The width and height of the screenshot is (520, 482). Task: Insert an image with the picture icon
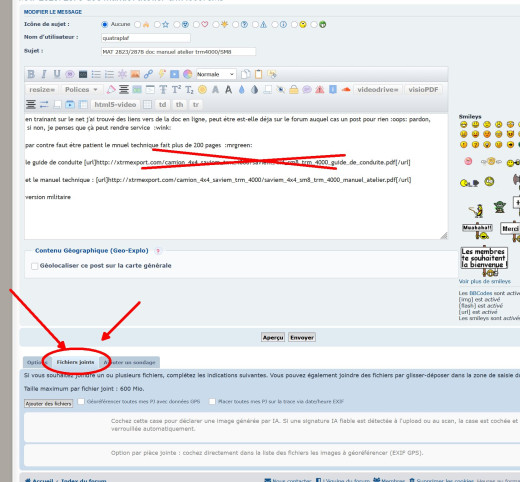pyautogui.click(x=135, y=74)
